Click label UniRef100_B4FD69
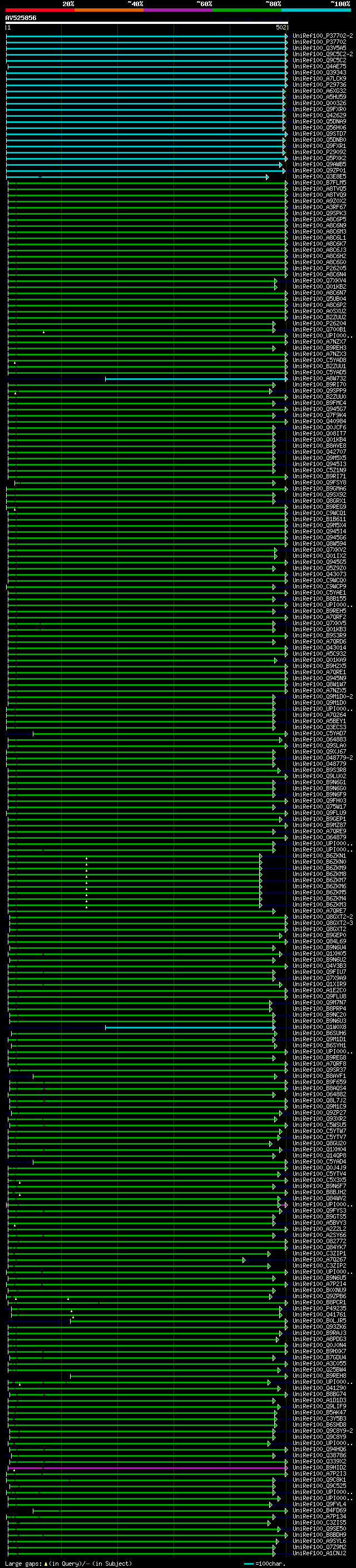 319,1510
